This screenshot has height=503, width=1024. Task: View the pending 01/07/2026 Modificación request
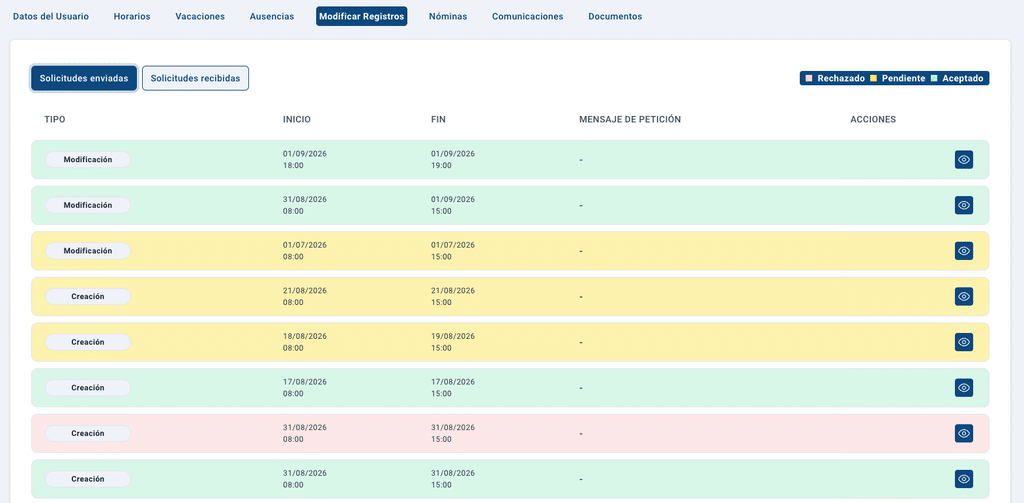pos(963,251)
